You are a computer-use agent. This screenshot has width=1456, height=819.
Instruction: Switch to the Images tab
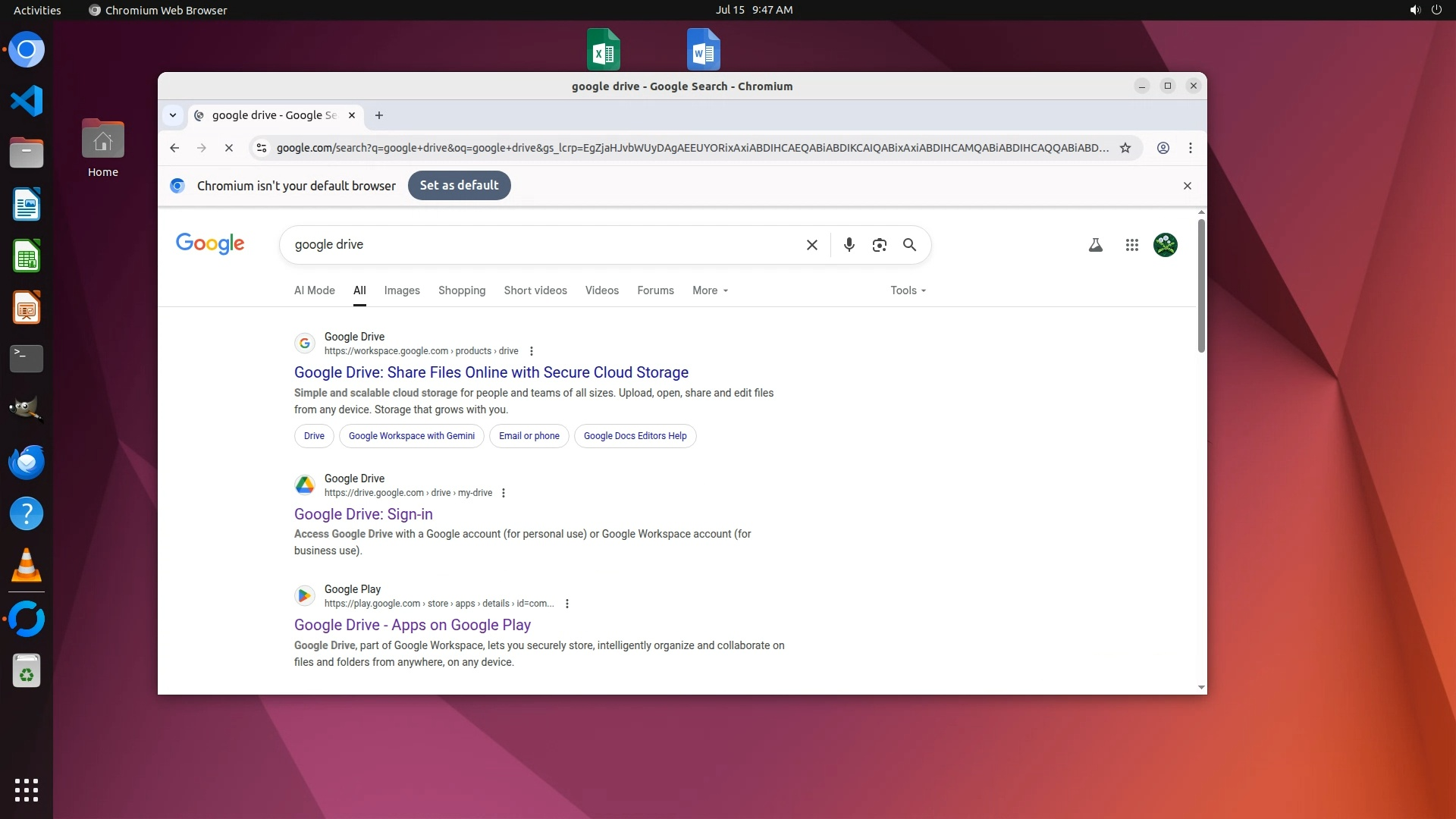(401, 290)
